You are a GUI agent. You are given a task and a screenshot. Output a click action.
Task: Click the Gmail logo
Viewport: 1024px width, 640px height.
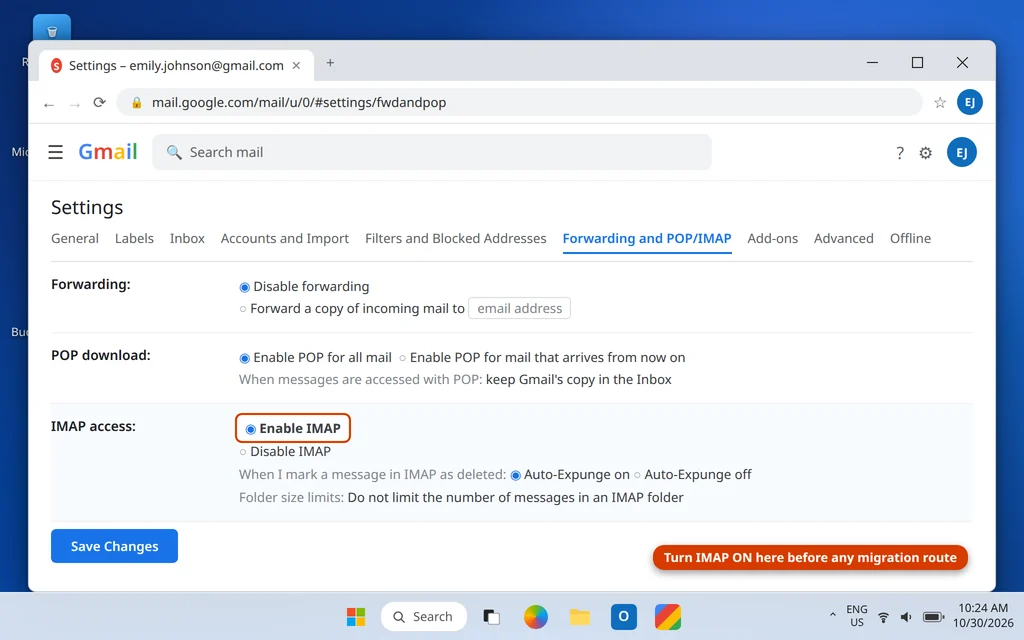pos(108,152)
